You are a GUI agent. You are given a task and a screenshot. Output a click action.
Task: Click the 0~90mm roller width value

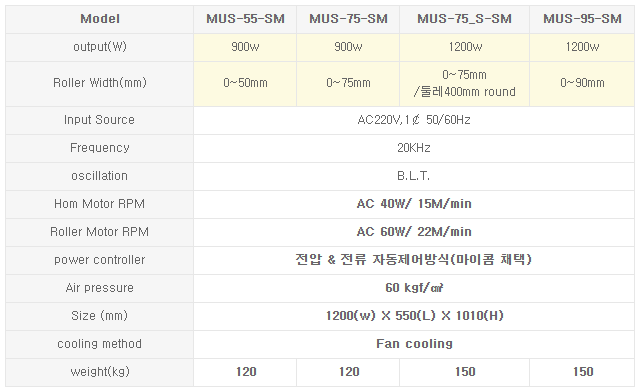(x=582, y=83)
